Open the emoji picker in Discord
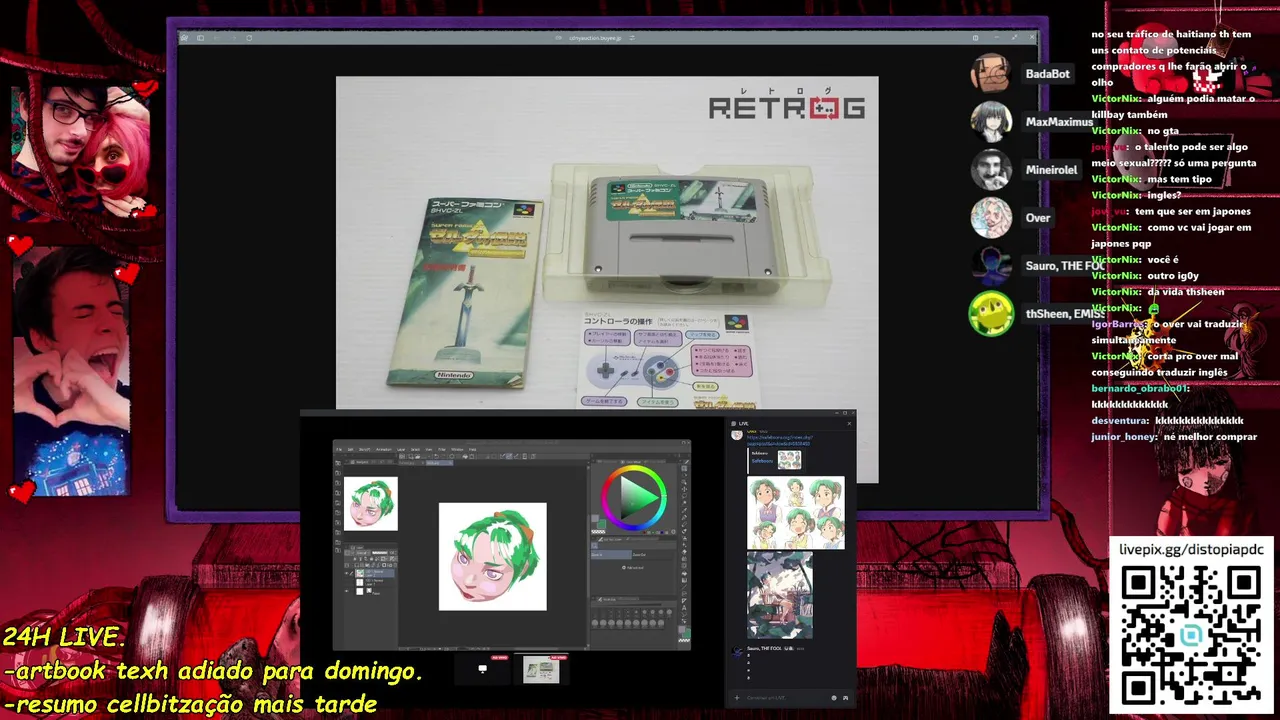Viewport: 1280px width, 720px height. point(834,697)
